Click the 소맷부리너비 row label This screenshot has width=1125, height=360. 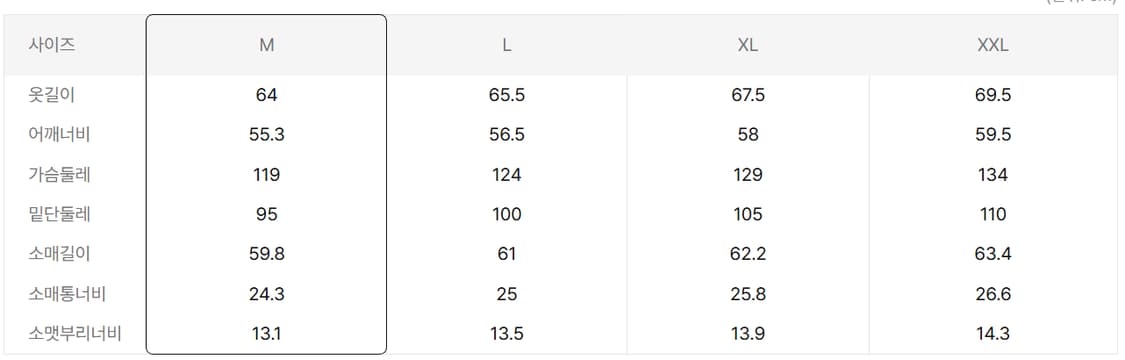point(75,333)
